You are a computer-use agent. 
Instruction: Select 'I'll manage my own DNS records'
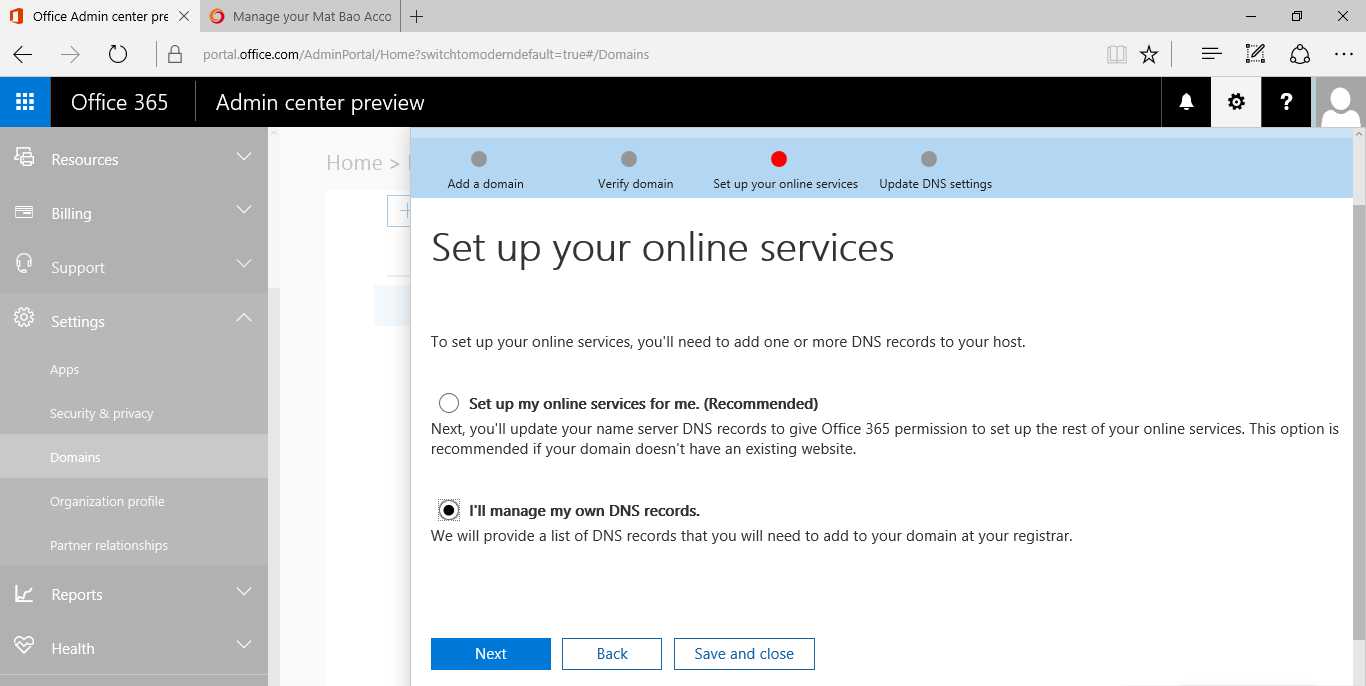pos(449,511)
